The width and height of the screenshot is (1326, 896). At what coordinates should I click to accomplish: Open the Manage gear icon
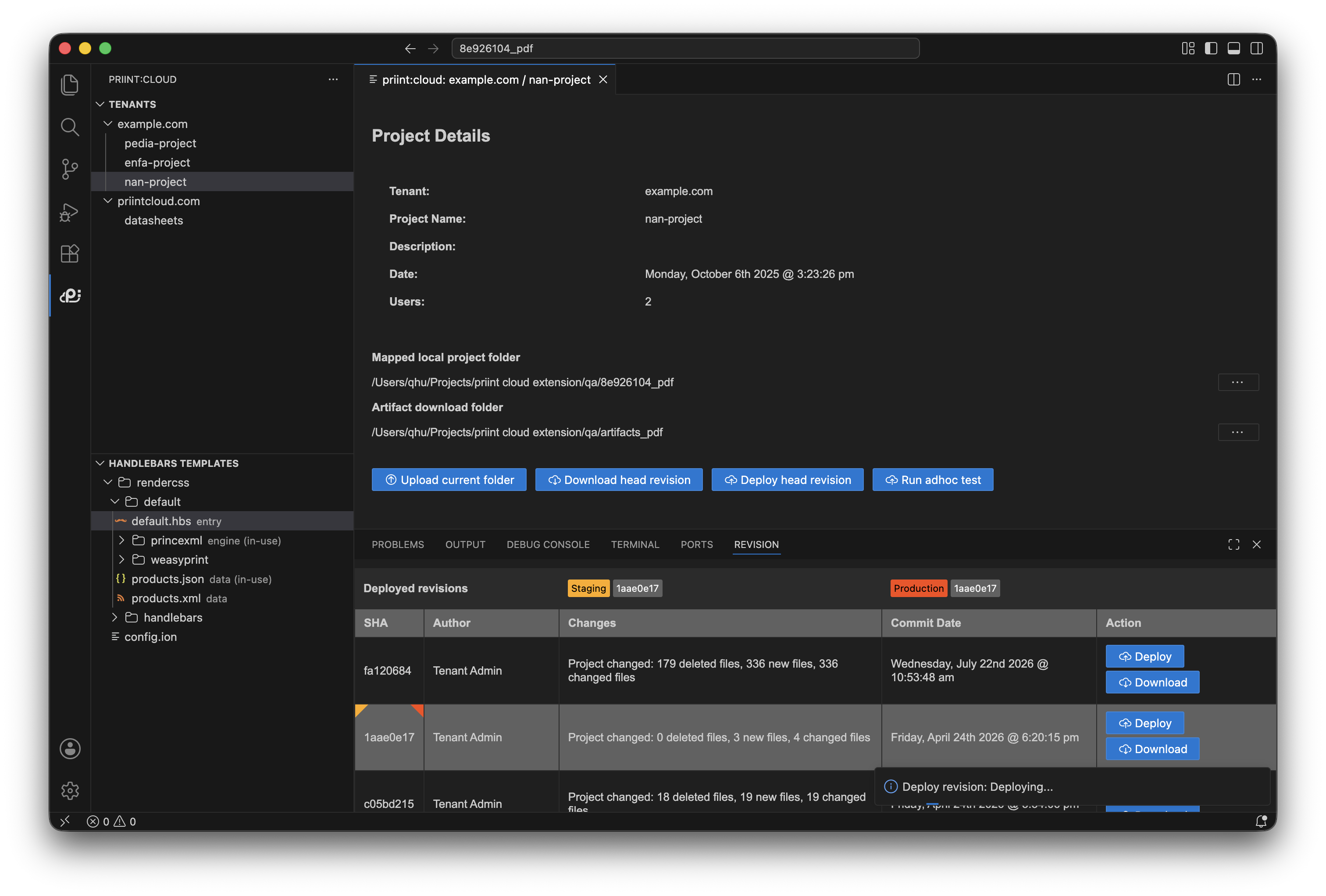[70, 790]
